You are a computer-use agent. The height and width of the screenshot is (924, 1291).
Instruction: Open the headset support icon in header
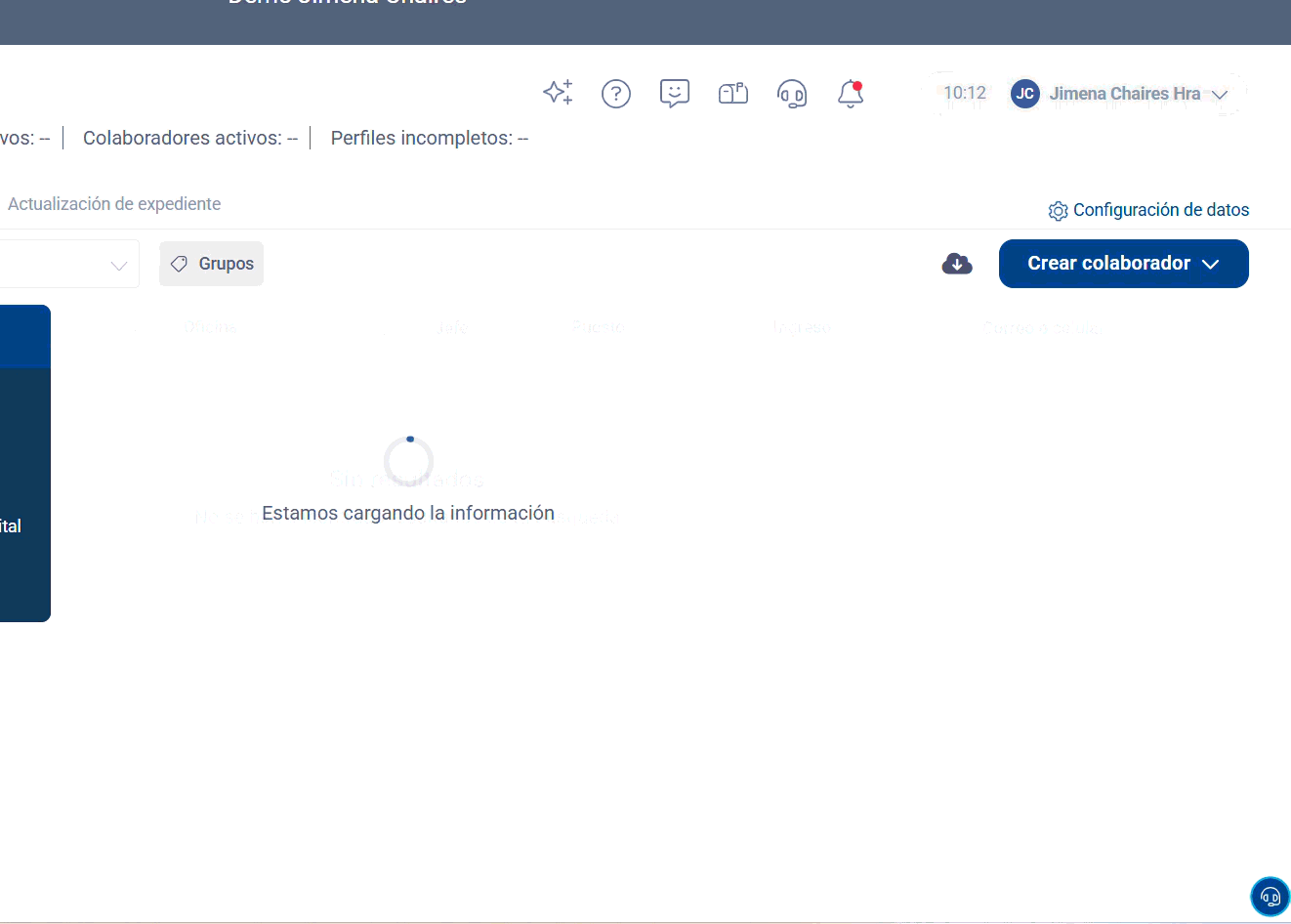[792, 94]
